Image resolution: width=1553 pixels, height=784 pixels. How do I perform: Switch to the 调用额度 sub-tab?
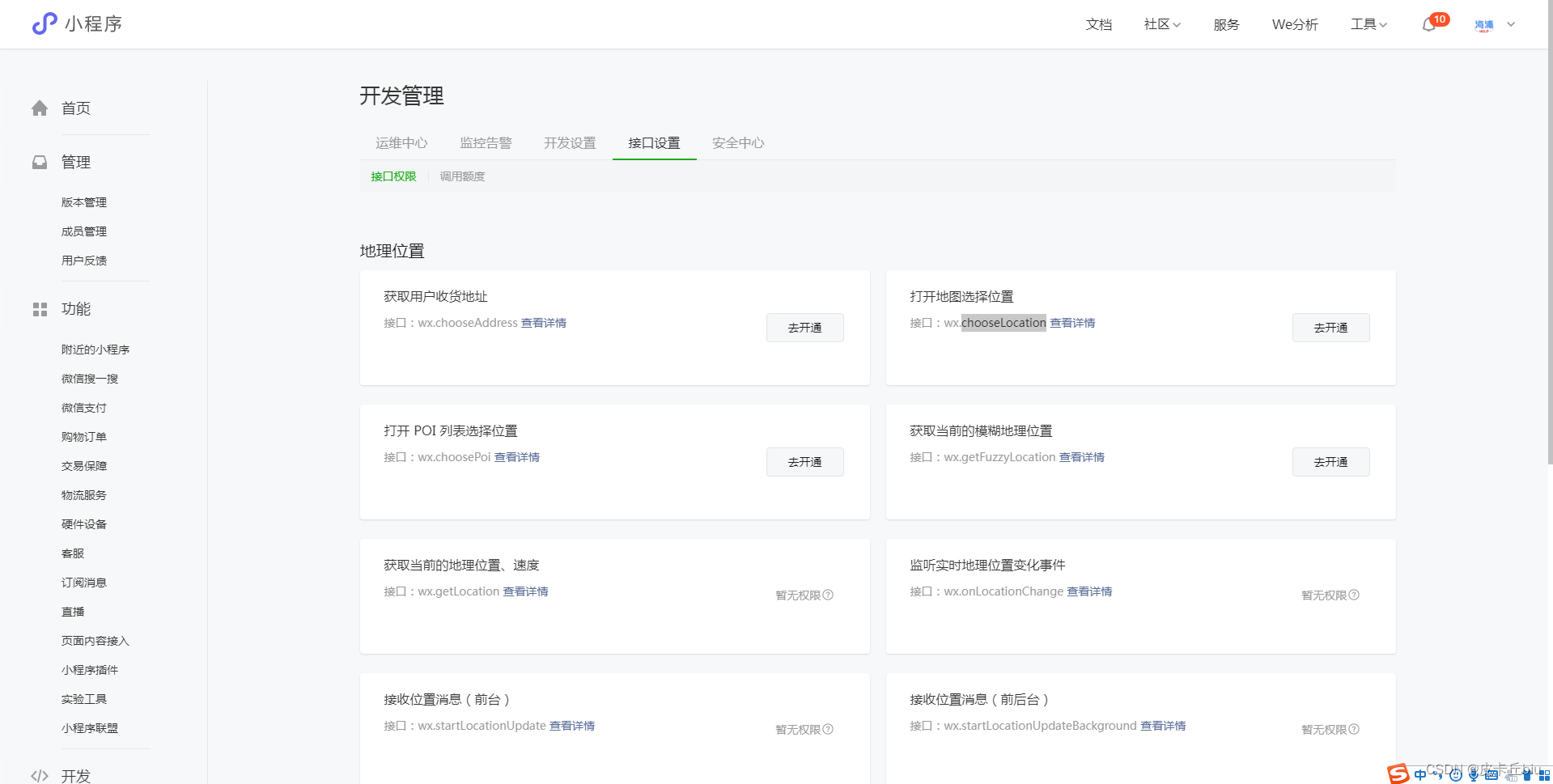pyautogui.click(x=461, y=176)
